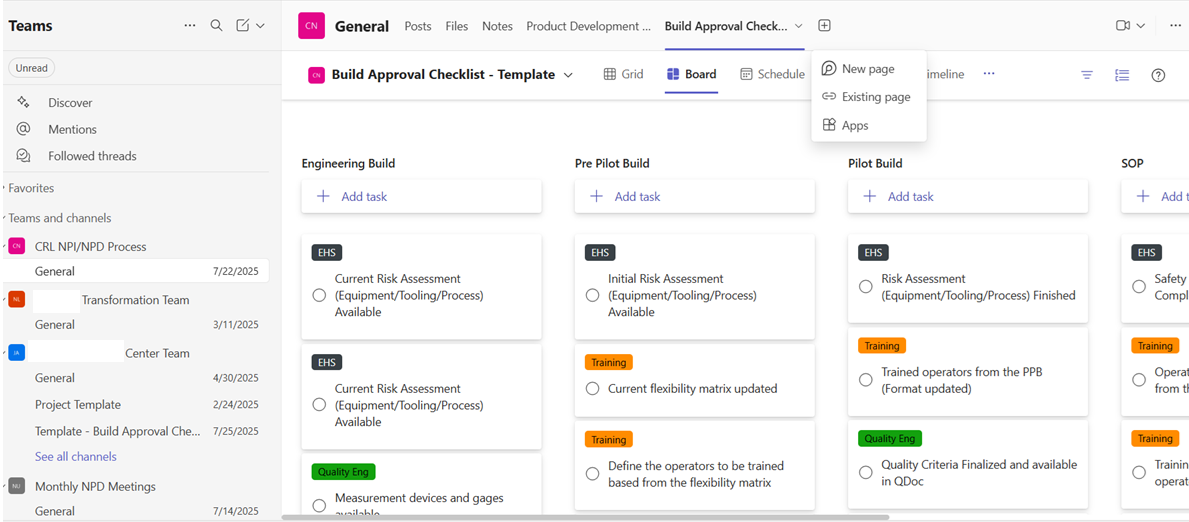Open the help question mark icon
Image resolution: width=1189 pixels, height=522 pixels.
(1158, 75)
